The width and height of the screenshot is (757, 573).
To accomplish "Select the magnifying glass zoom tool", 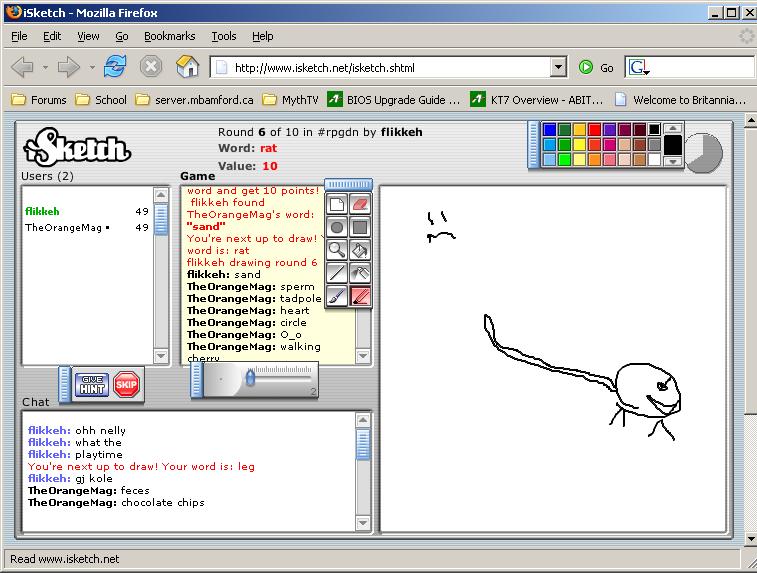I will point(337,250).
